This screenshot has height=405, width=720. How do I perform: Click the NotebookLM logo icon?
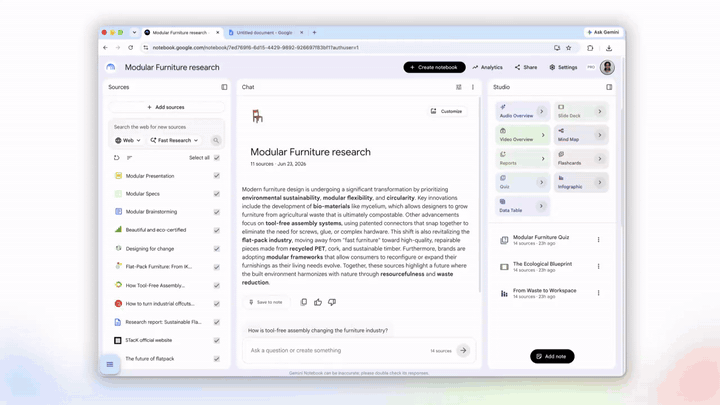(111, 68)
